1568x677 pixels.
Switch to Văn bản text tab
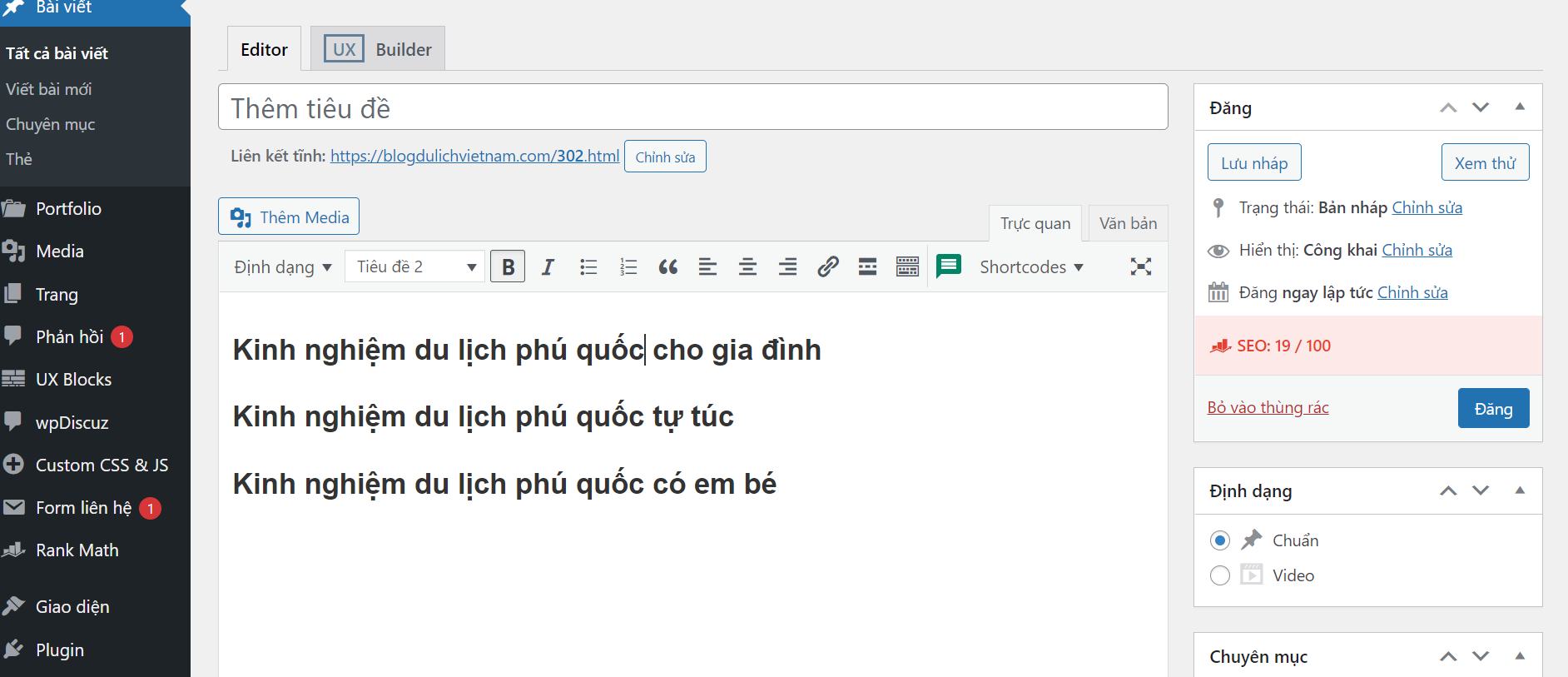pos(1128,223)
